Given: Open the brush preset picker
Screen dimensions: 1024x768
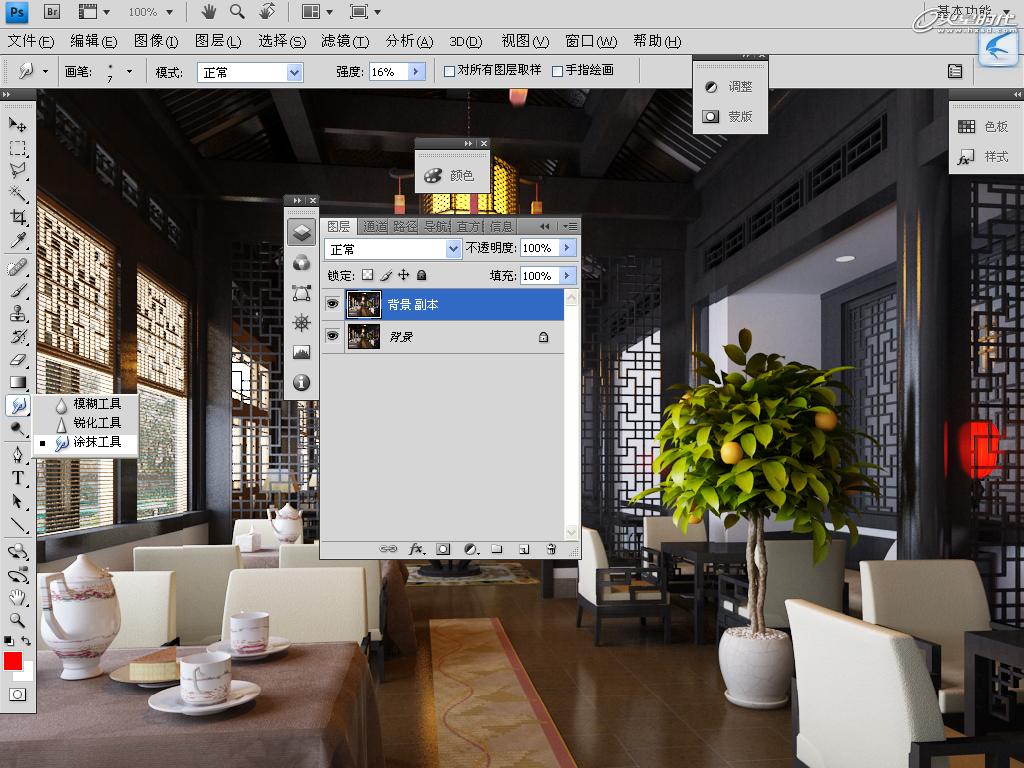Looking at the screenshot, I should (x=129, y=71).
